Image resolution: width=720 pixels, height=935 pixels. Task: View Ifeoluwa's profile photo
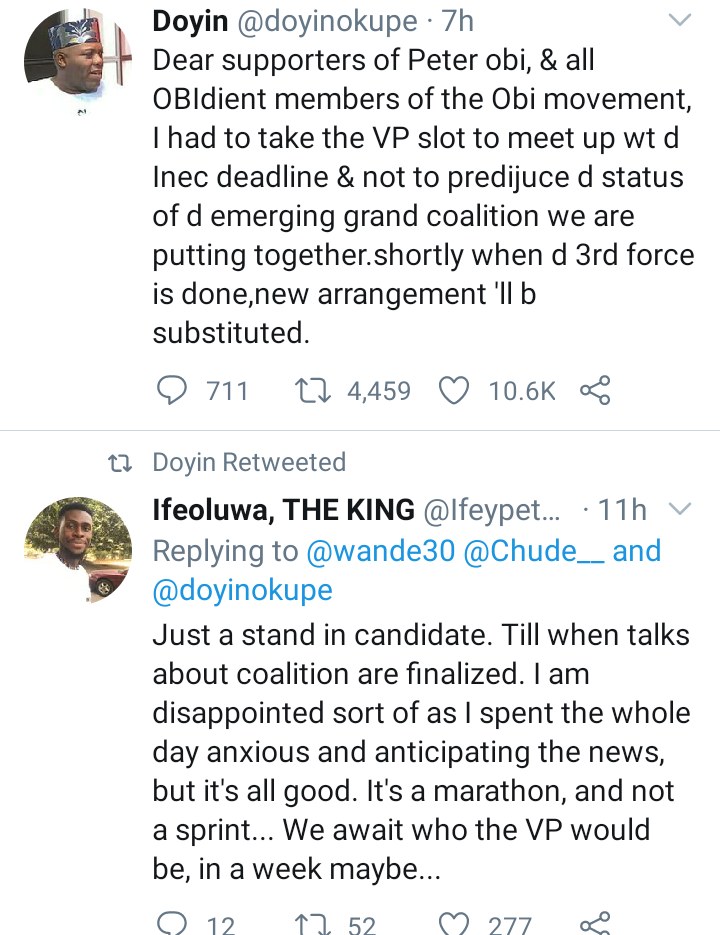(64, 548)
